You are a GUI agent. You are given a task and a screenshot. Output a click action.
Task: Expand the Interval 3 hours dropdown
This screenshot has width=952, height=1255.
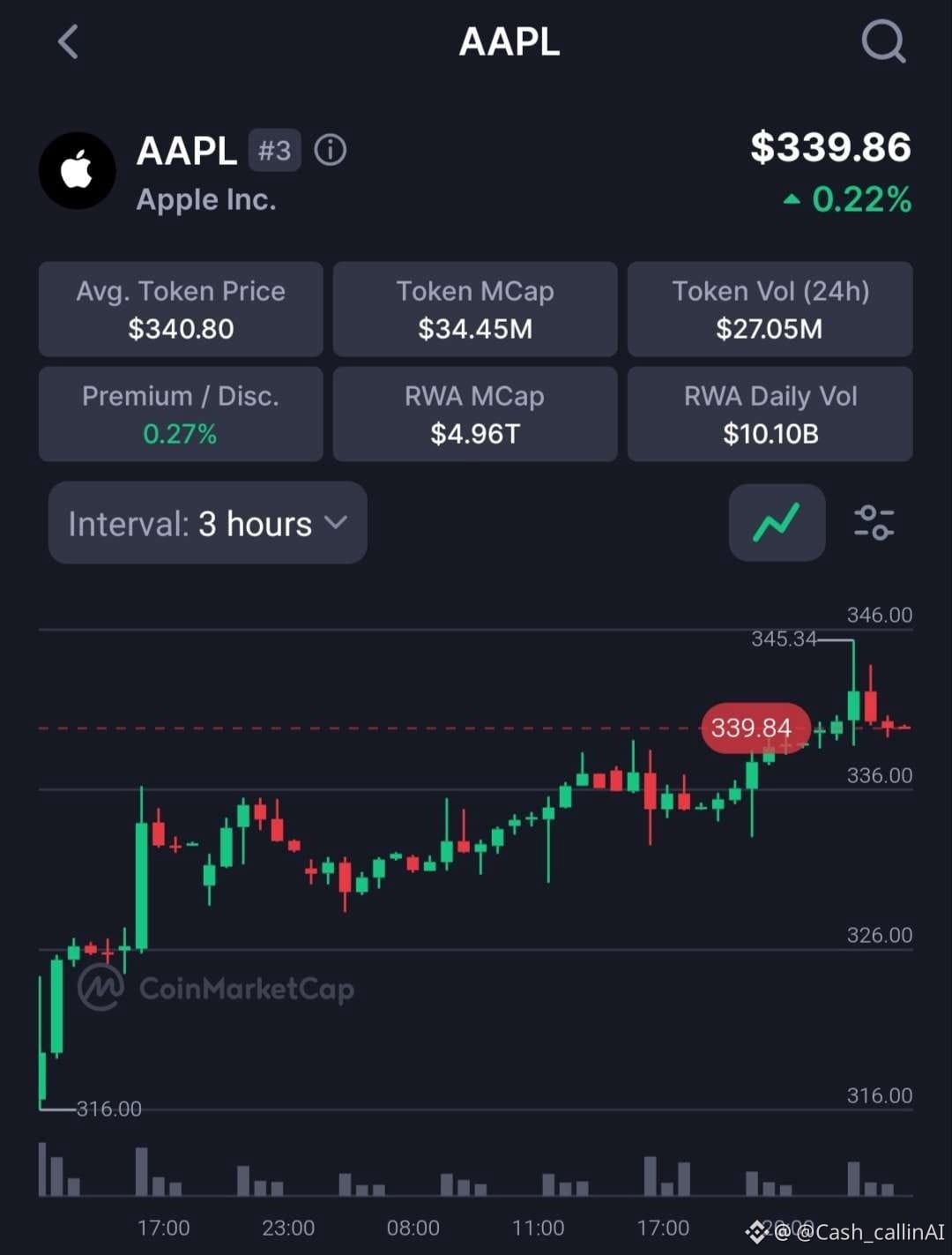(x=208, y=523)
